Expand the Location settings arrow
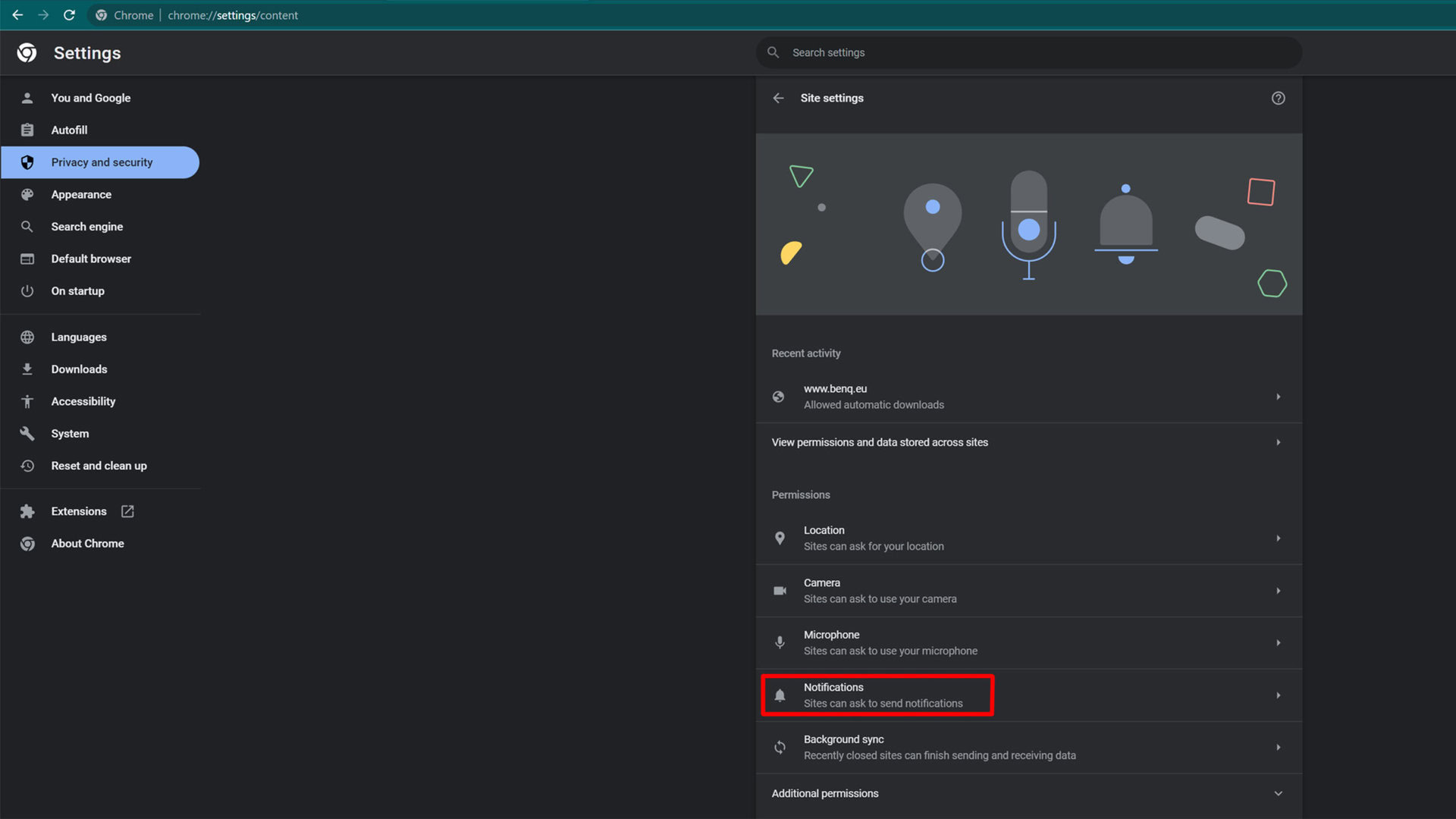 coord(1278,538)
